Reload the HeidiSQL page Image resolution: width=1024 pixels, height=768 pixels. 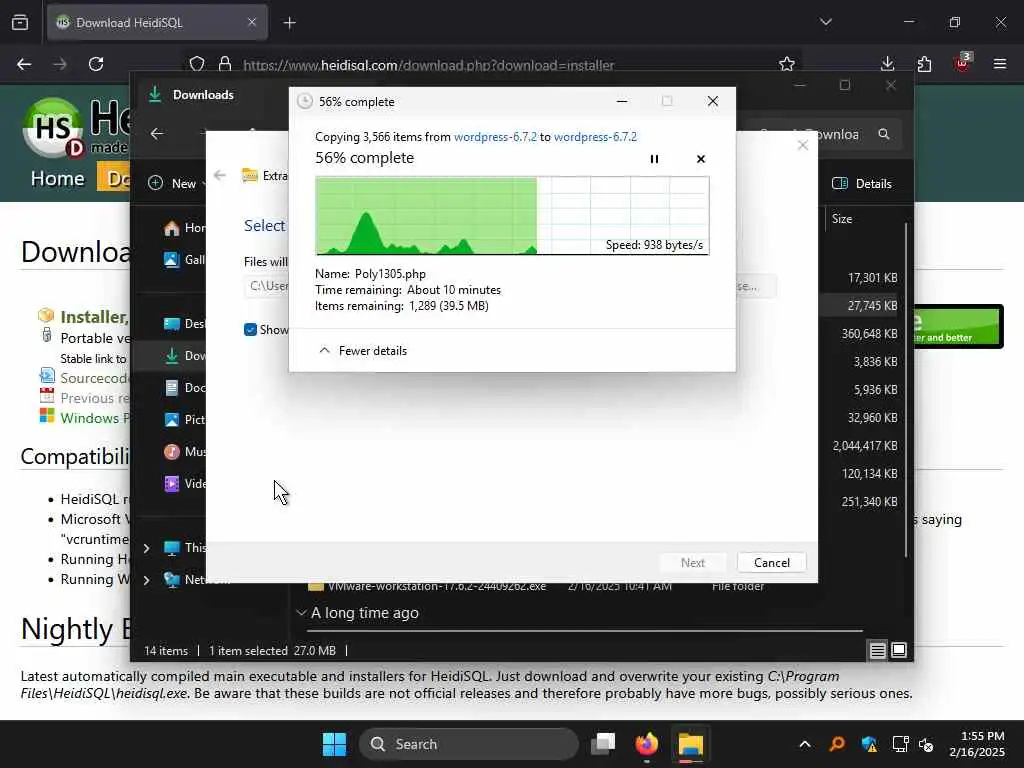tap(96, 64)
